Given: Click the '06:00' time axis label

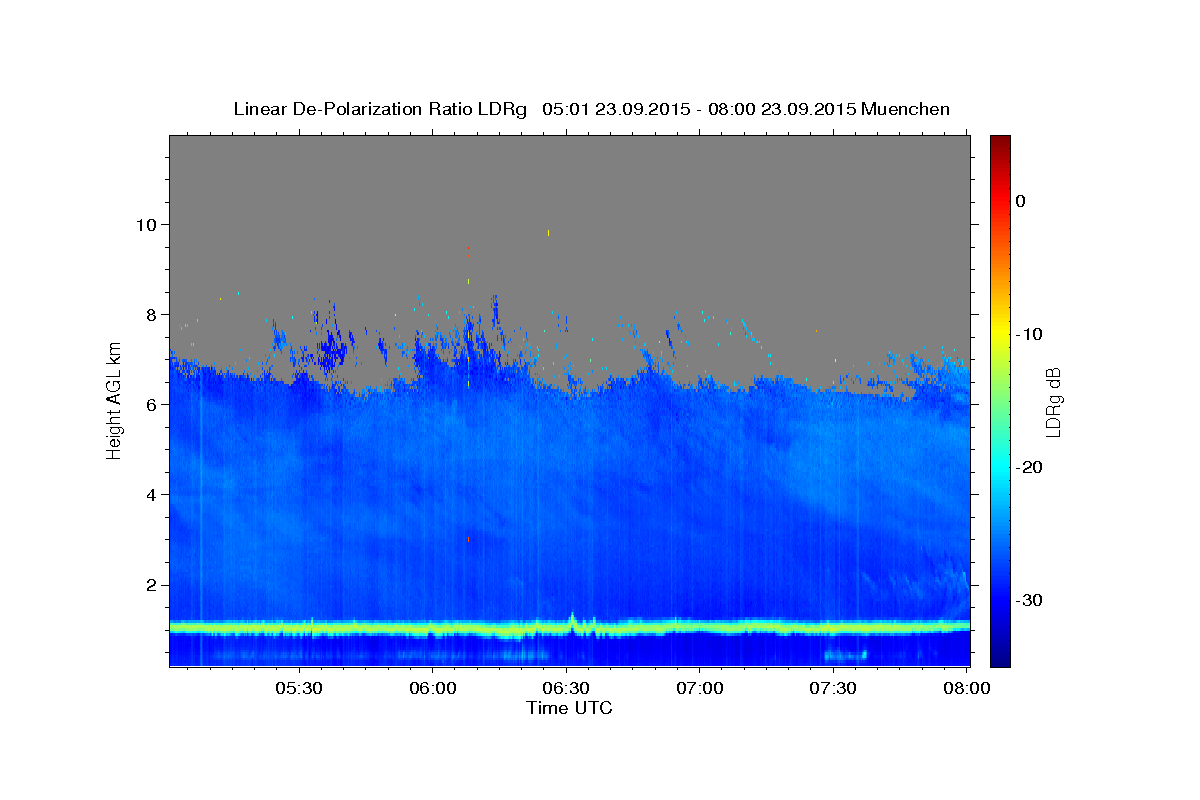Looking at the screenshot, I should coord(432,689).
